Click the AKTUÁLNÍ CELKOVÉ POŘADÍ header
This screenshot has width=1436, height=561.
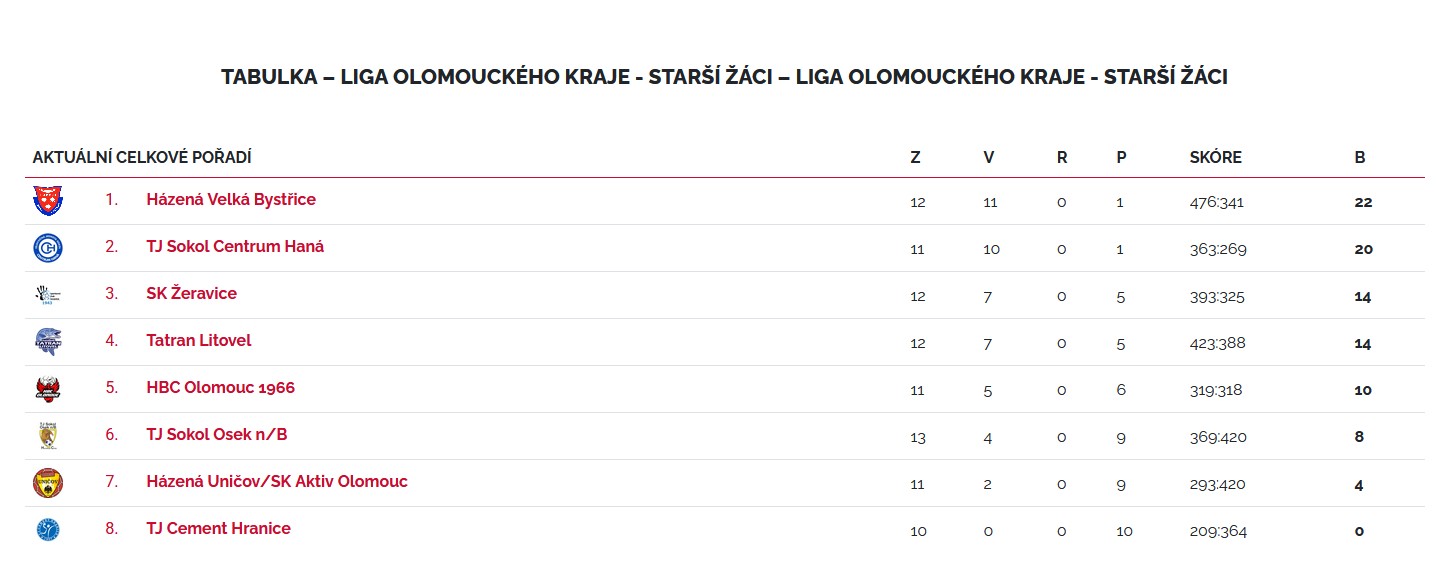tap(142, 158)
